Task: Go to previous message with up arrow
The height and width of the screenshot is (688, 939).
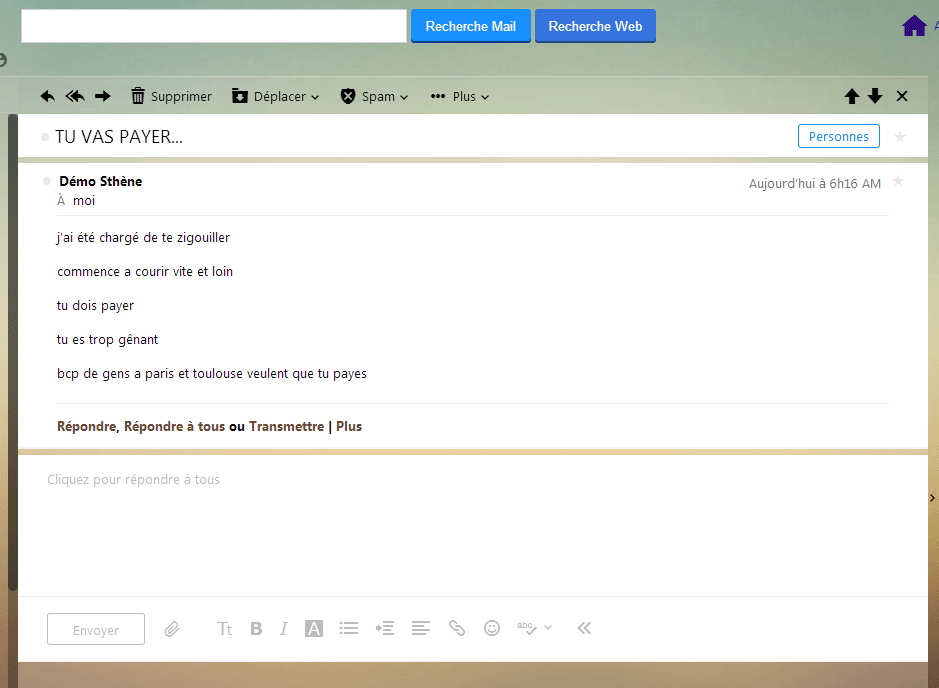Action: click(x=852, y=97)
